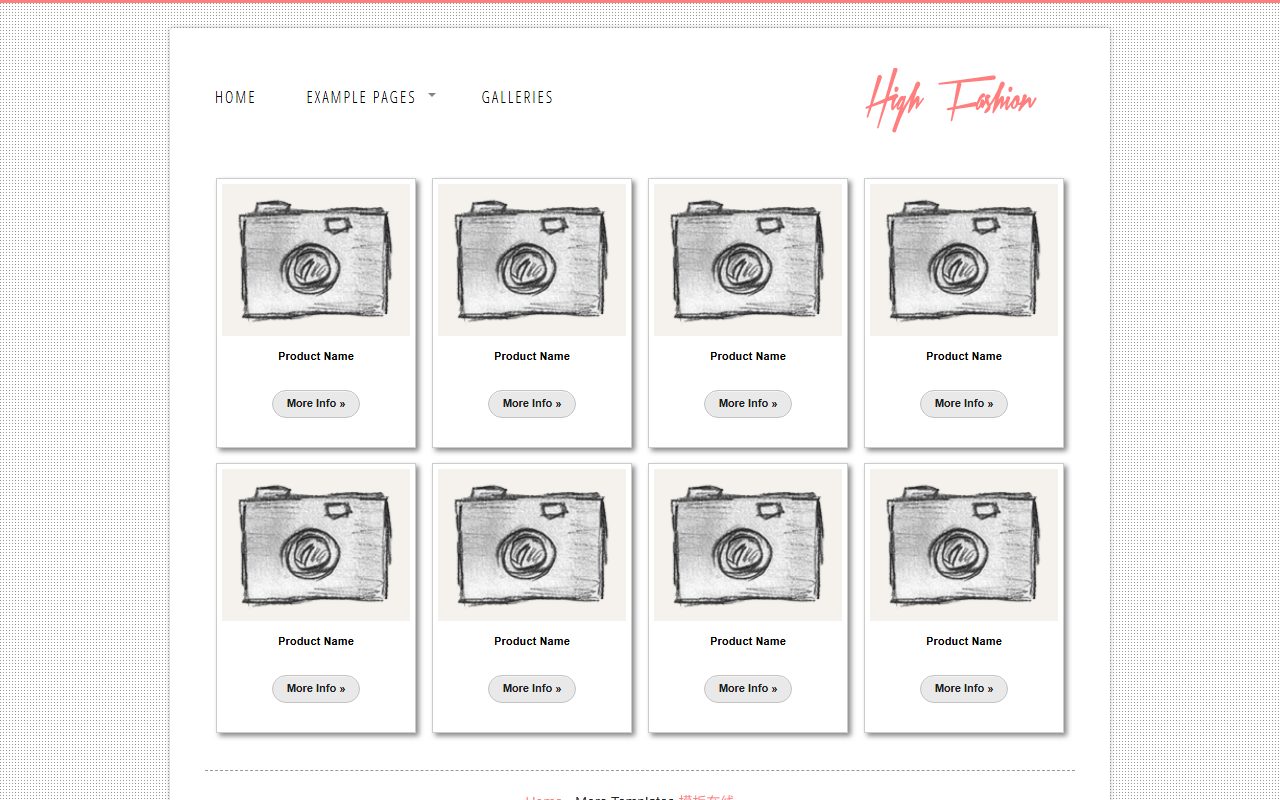This screenshot has height=800, width=1280.
Task: Open second camera thumbnail in top row
Action: point(532,260)
